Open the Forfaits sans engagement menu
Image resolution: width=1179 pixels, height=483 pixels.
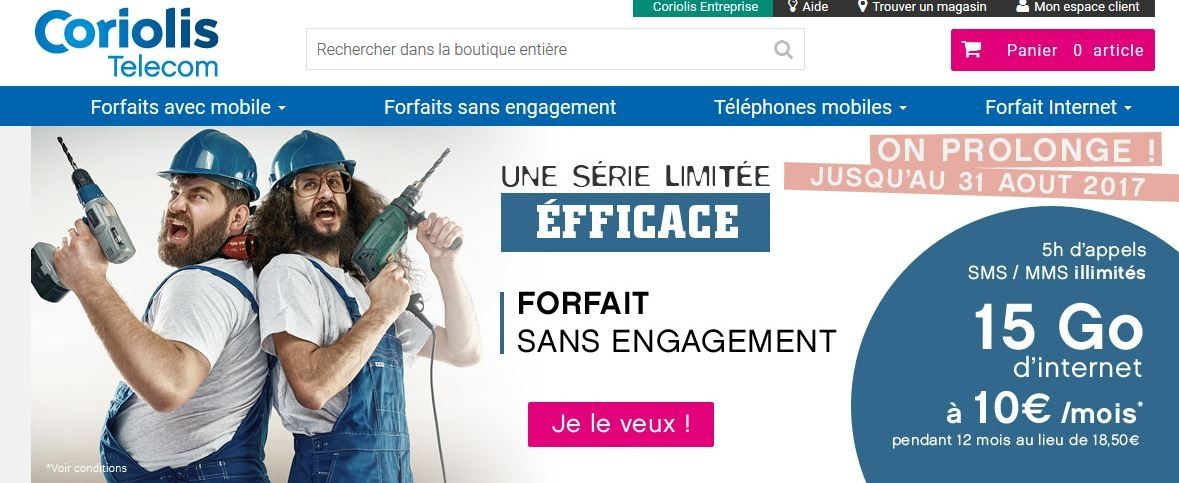[500, 107]
